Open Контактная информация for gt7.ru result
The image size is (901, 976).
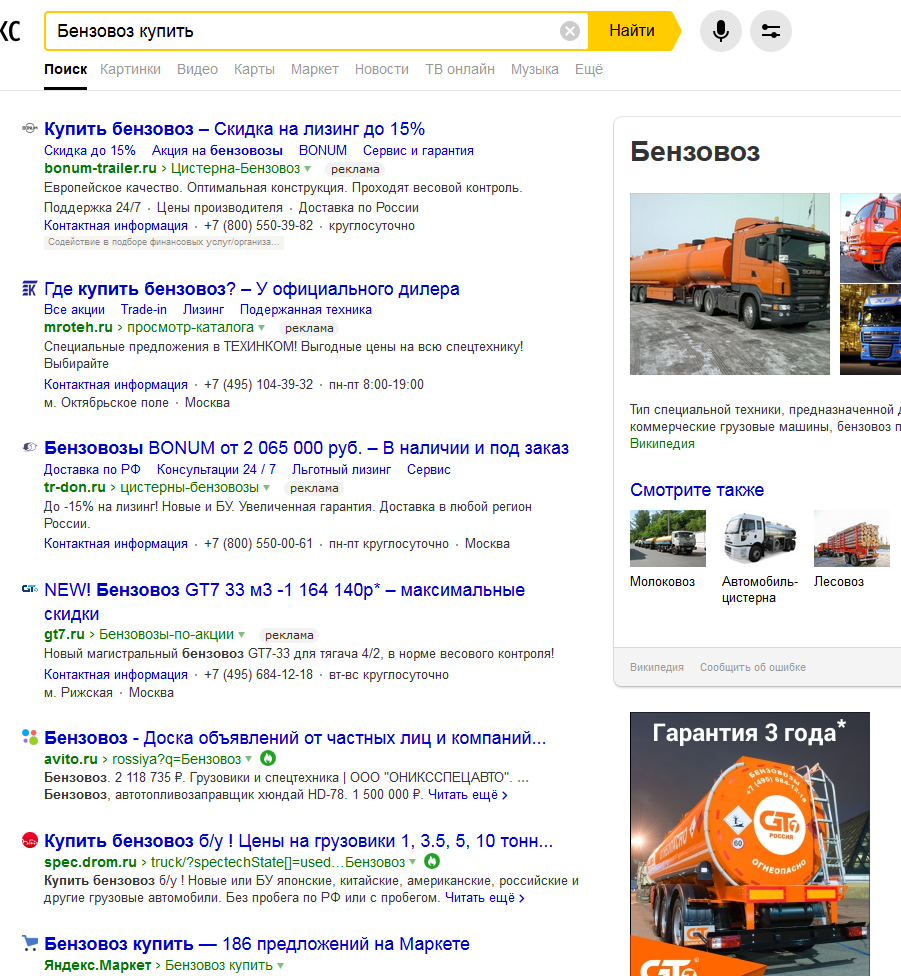click(116, 674)
